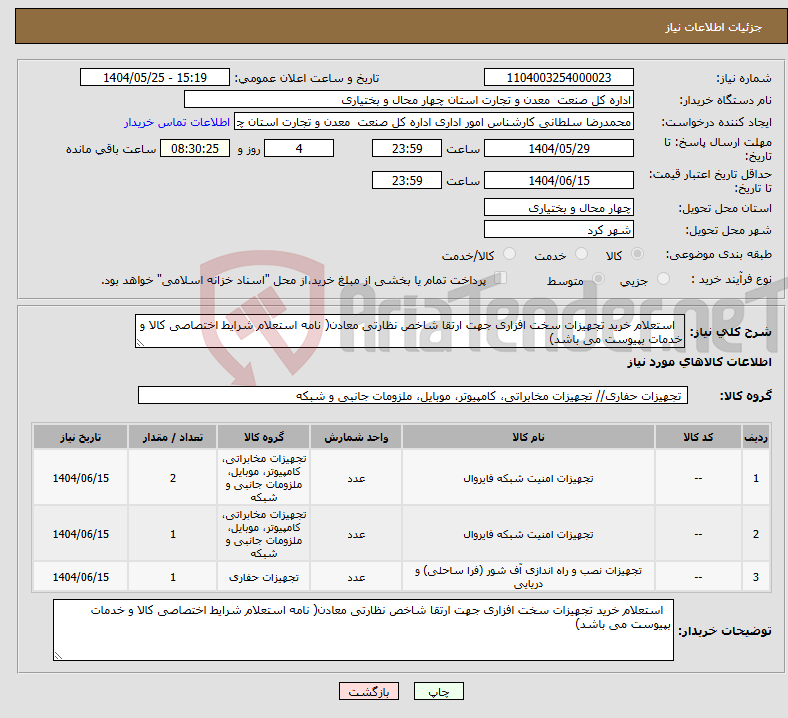Click resize handle of توضیحات خریدار textarea
The image size is (788, 718).
pyautogui.click(x=58, y=655)
